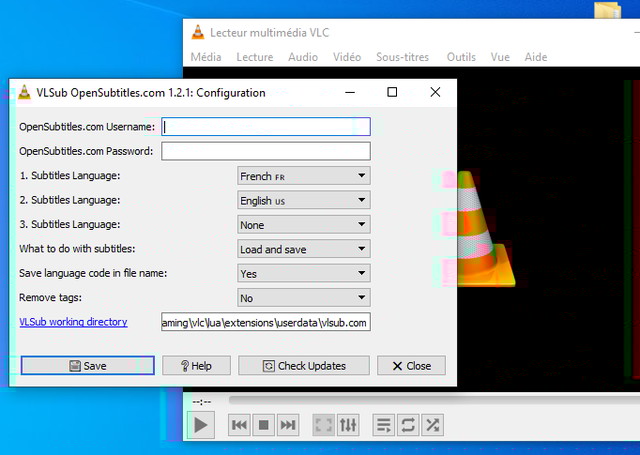Click the Help button
Image resolution: width=640 pixels, height=455 pixels.
point(196,365)
